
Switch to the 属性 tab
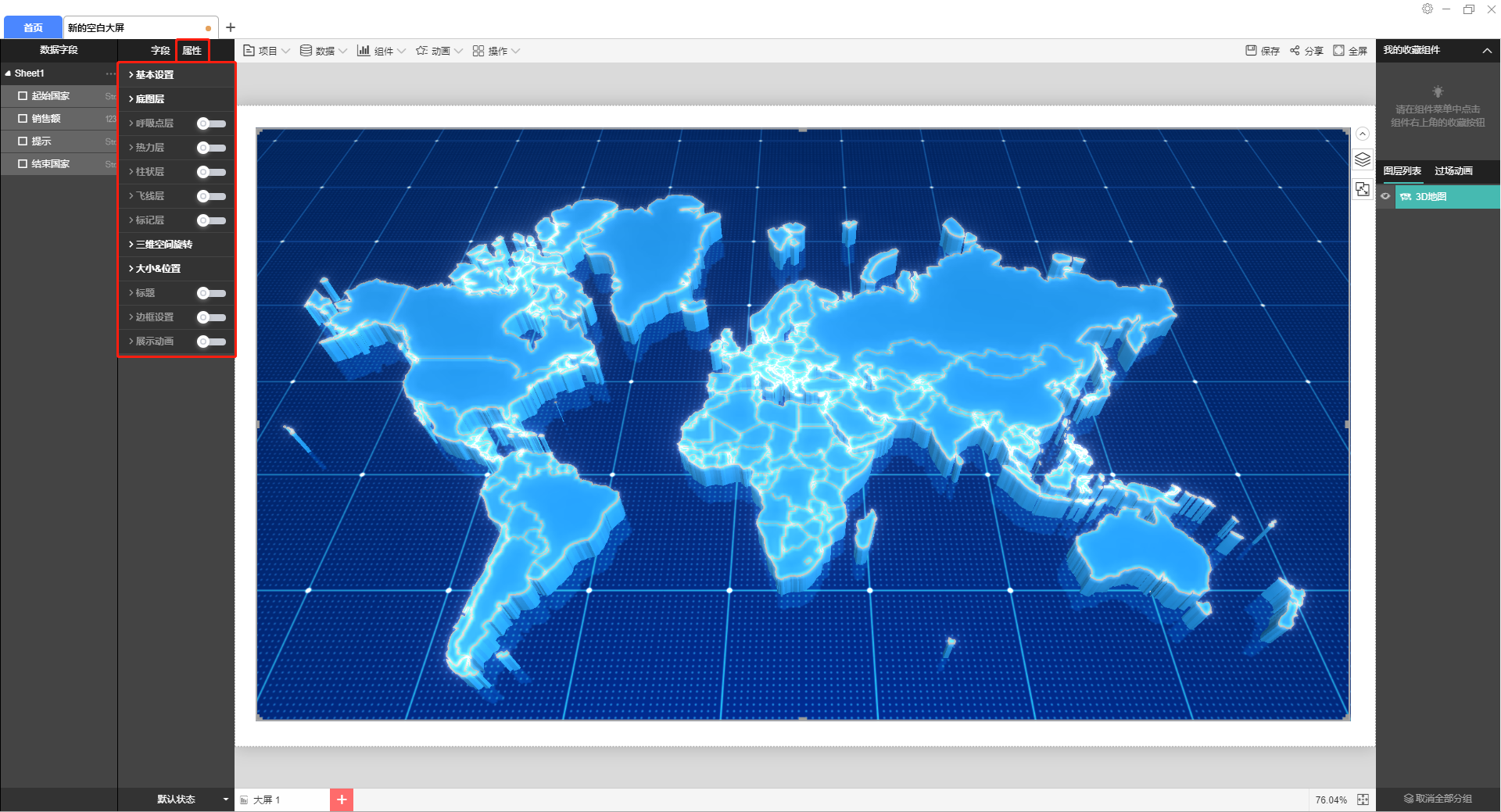192,51
